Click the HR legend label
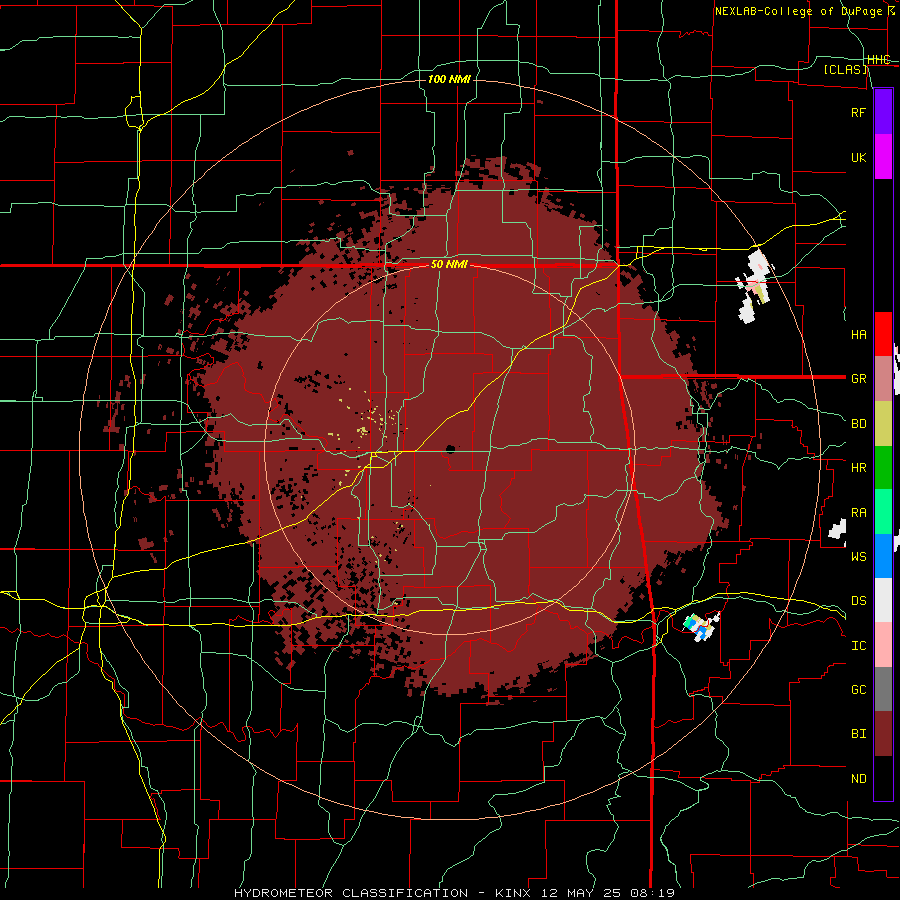 tap(858, 468)
